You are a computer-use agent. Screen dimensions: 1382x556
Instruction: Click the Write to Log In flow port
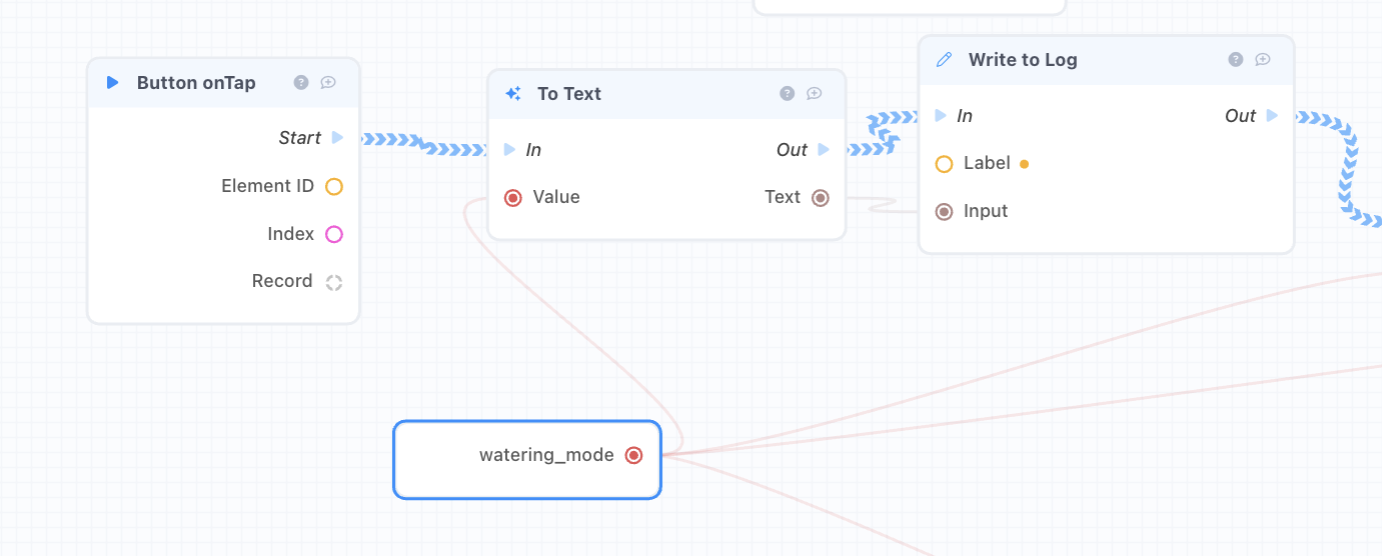(x=941, y=116)
